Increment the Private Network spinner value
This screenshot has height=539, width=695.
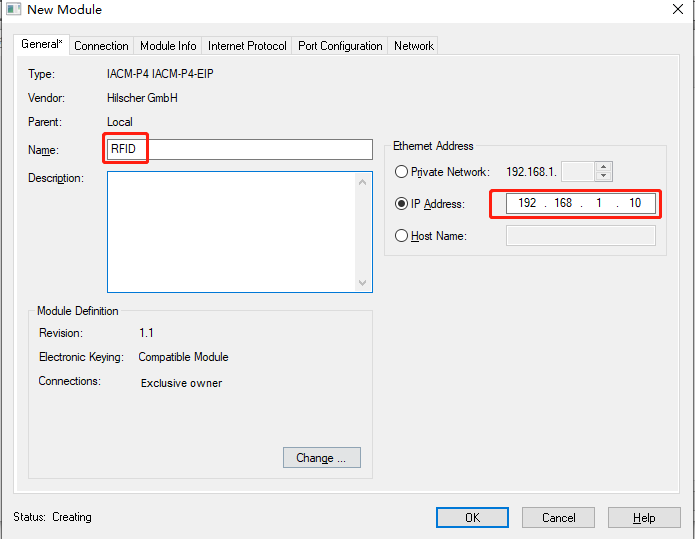pyautogui.click(x=603, y=167)
